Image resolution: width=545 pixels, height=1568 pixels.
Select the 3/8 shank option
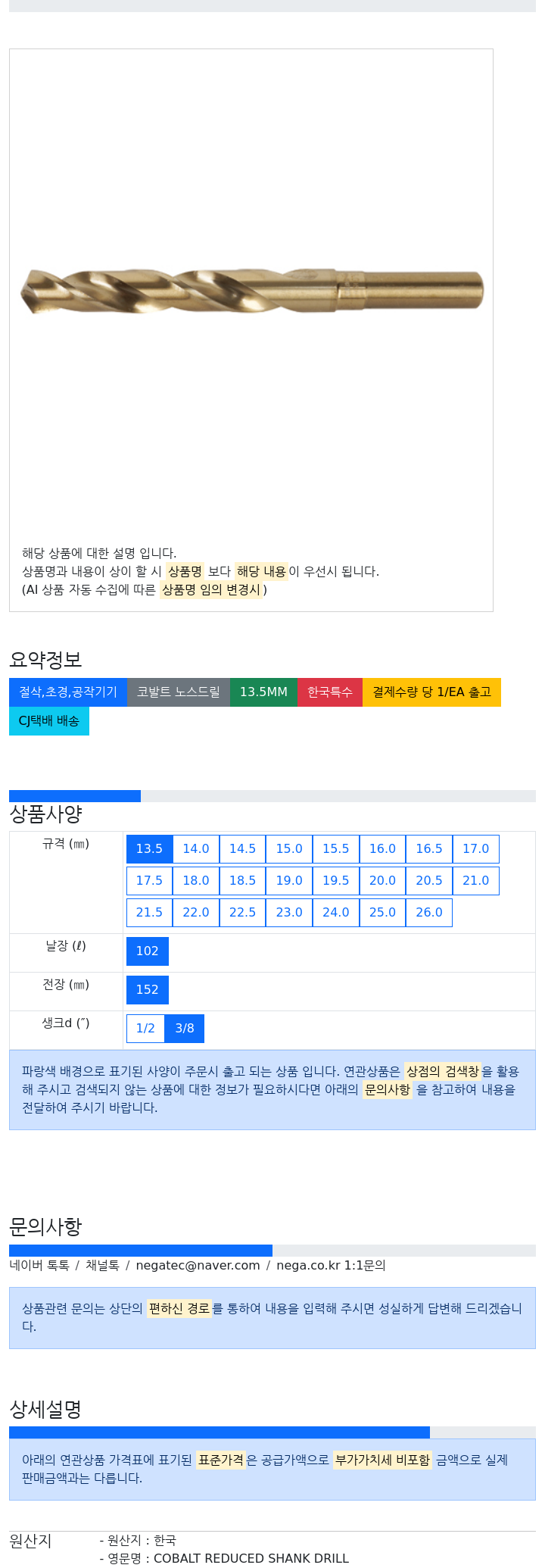click(x=185, y=1029)
